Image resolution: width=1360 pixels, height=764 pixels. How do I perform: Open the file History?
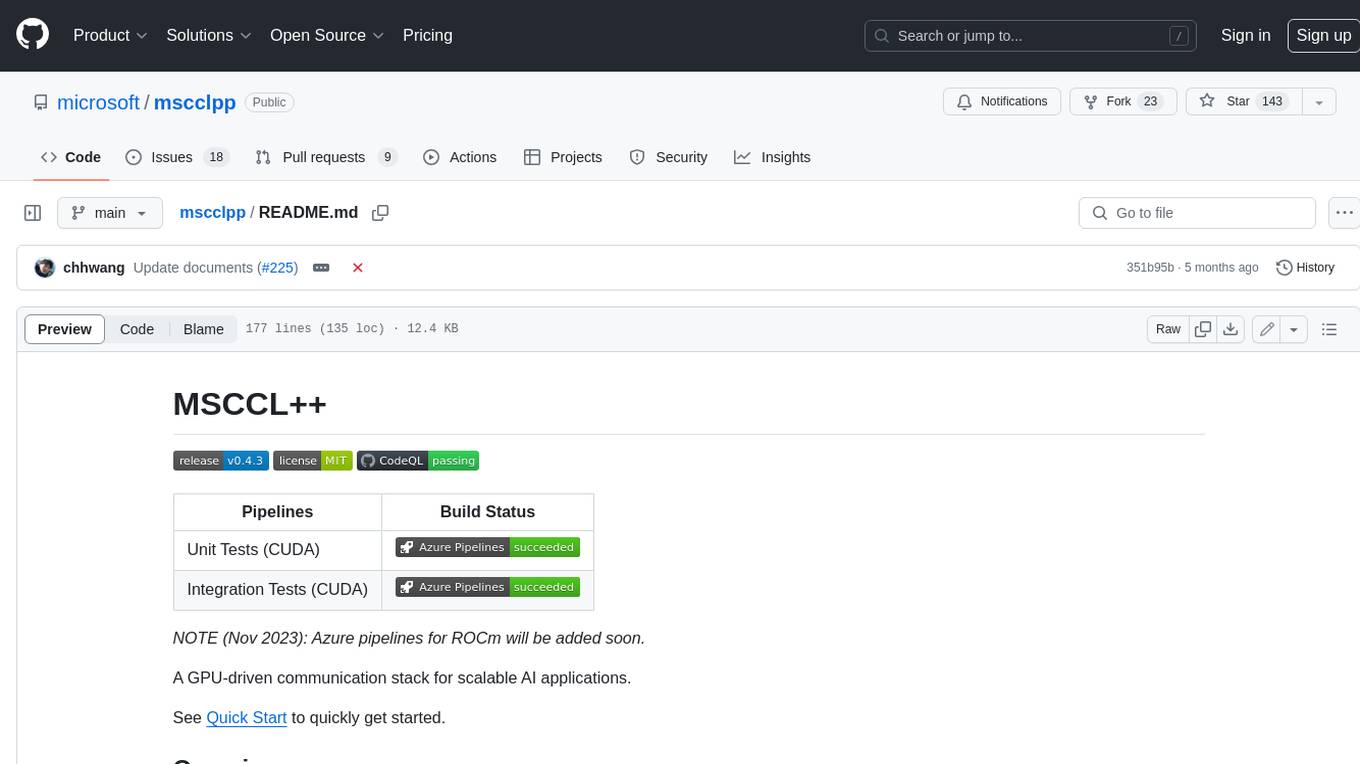point(1305,268)
